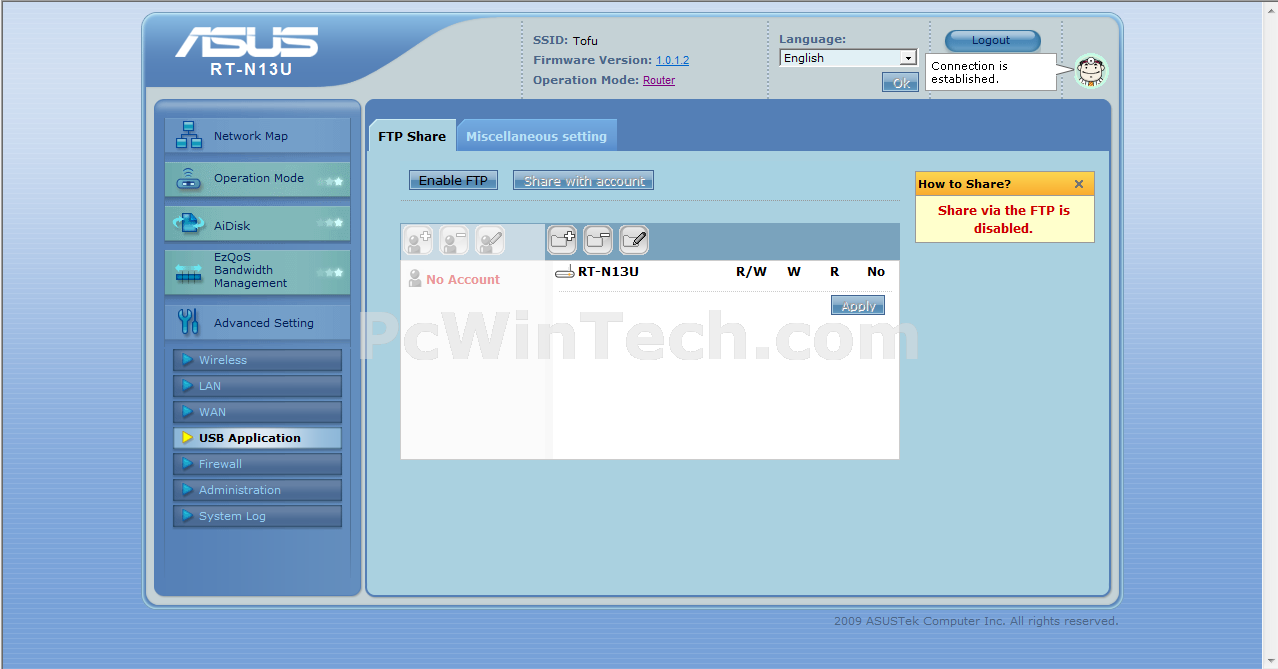Click the modify account icon
The height and width of the screenshot is (669, 1278).
(490, 240)
